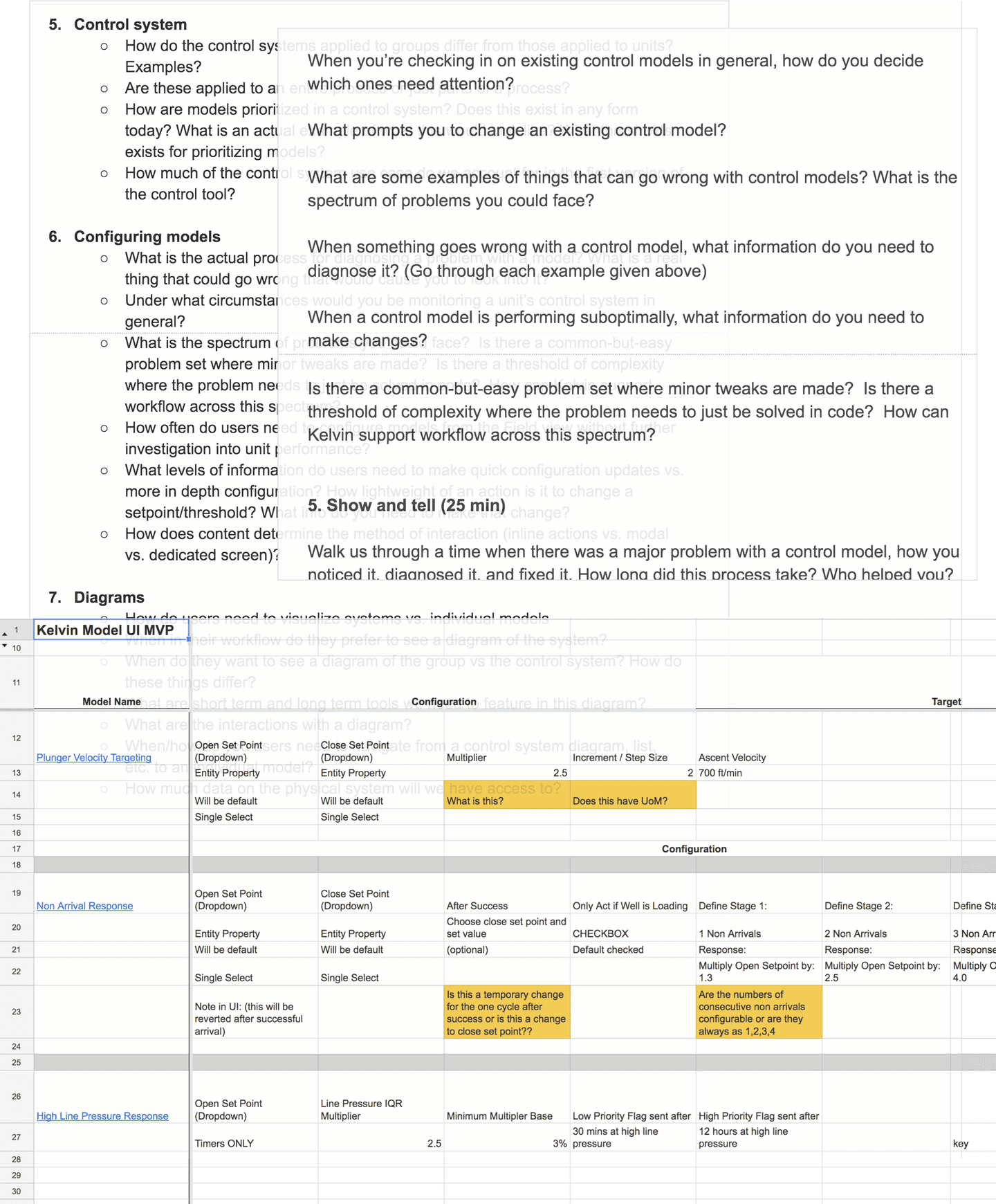Click the 'Timers ONLY' cell
The width and height of the screenshot is (996, 1204).
tap(255, 1138)
